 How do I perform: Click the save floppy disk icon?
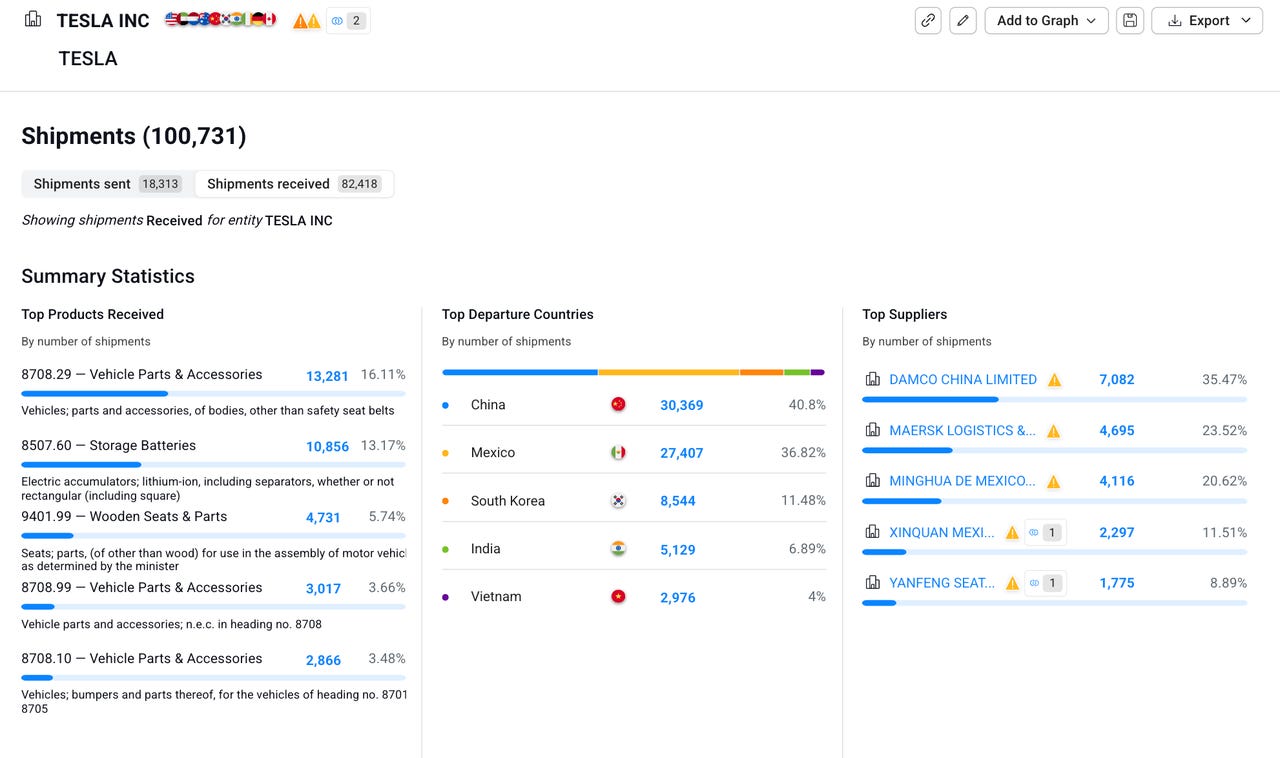click(x=1130, y=21)
